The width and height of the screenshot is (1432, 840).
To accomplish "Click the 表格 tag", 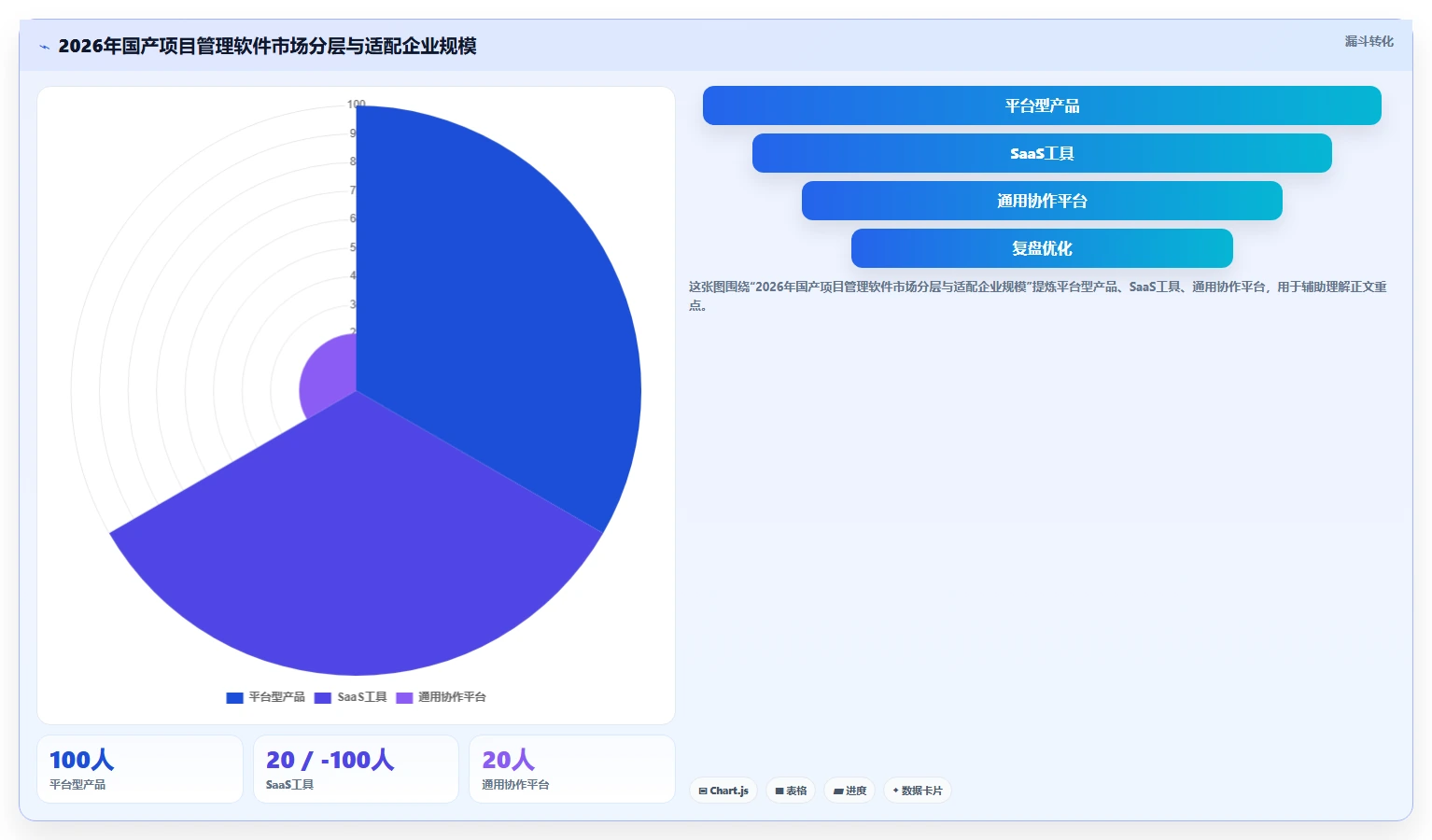I will click(x=791, y=791).
